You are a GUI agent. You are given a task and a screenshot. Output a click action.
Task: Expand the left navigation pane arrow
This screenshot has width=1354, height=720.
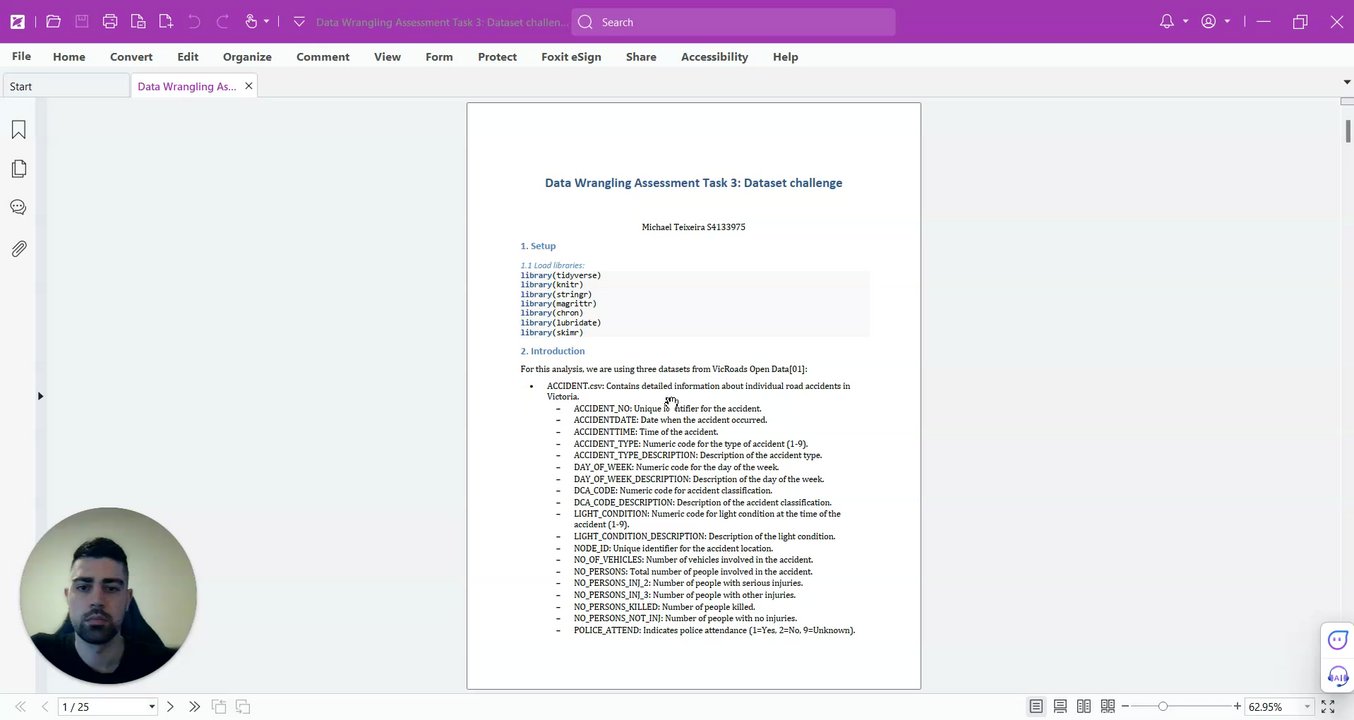pyautogui.click(x=40, y=396)
